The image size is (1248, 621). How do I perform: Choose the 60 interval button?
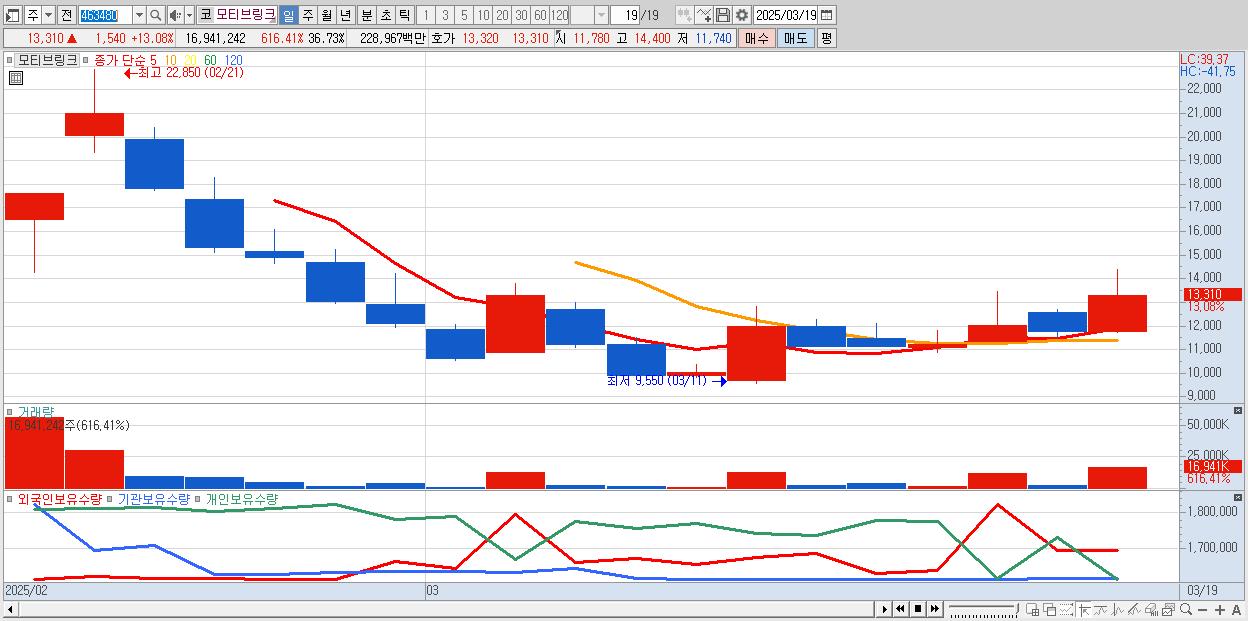pos(540,15)
